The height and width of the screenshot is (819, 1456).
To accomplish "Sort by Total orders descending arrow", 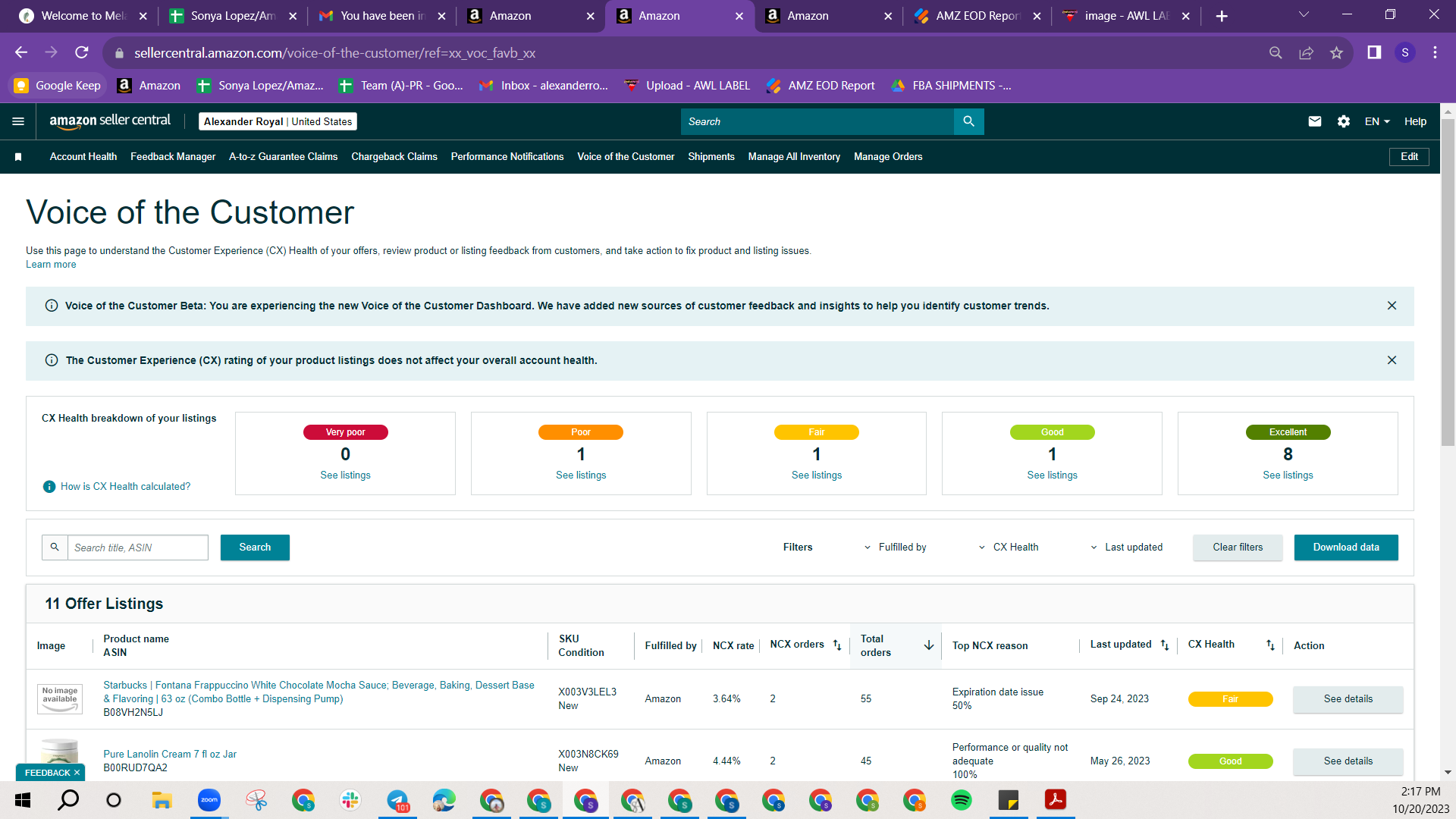I will click(x=929, y=645).
